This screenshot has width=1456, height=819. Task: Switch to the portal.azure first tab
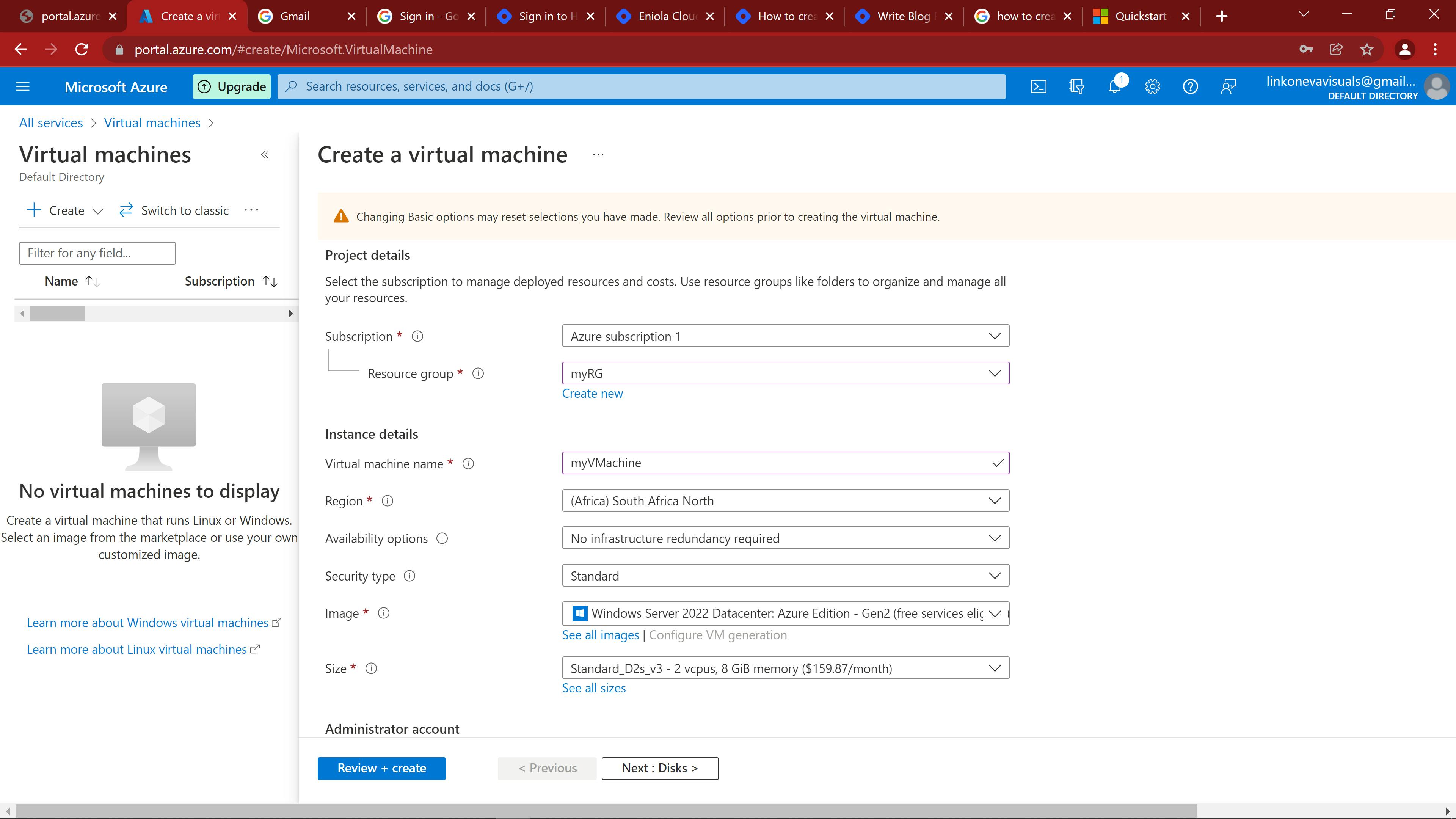[68, 16]
